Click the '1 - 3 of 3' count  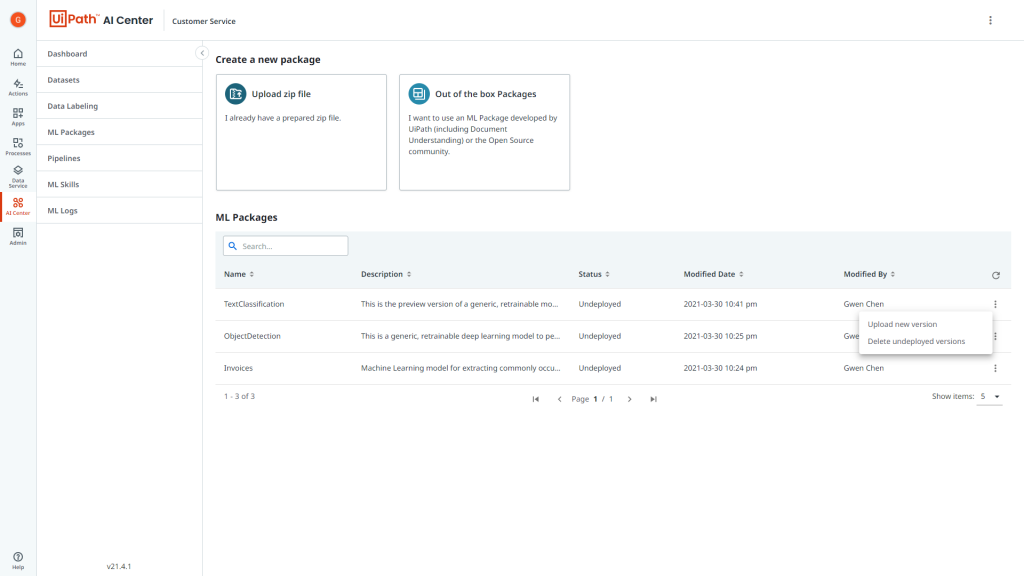239,396
